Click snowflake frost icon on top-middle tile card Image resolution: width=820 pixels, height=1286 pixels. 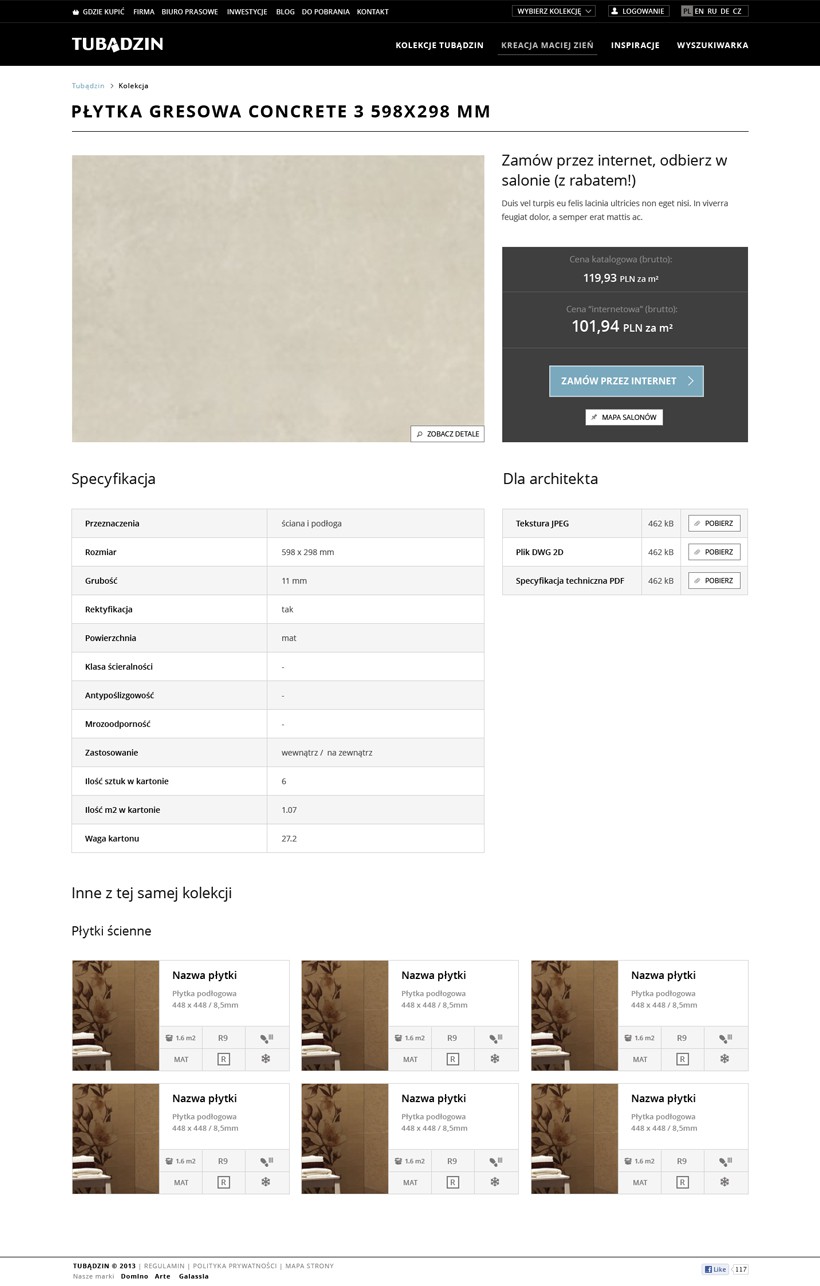(x=495, y=1059)
